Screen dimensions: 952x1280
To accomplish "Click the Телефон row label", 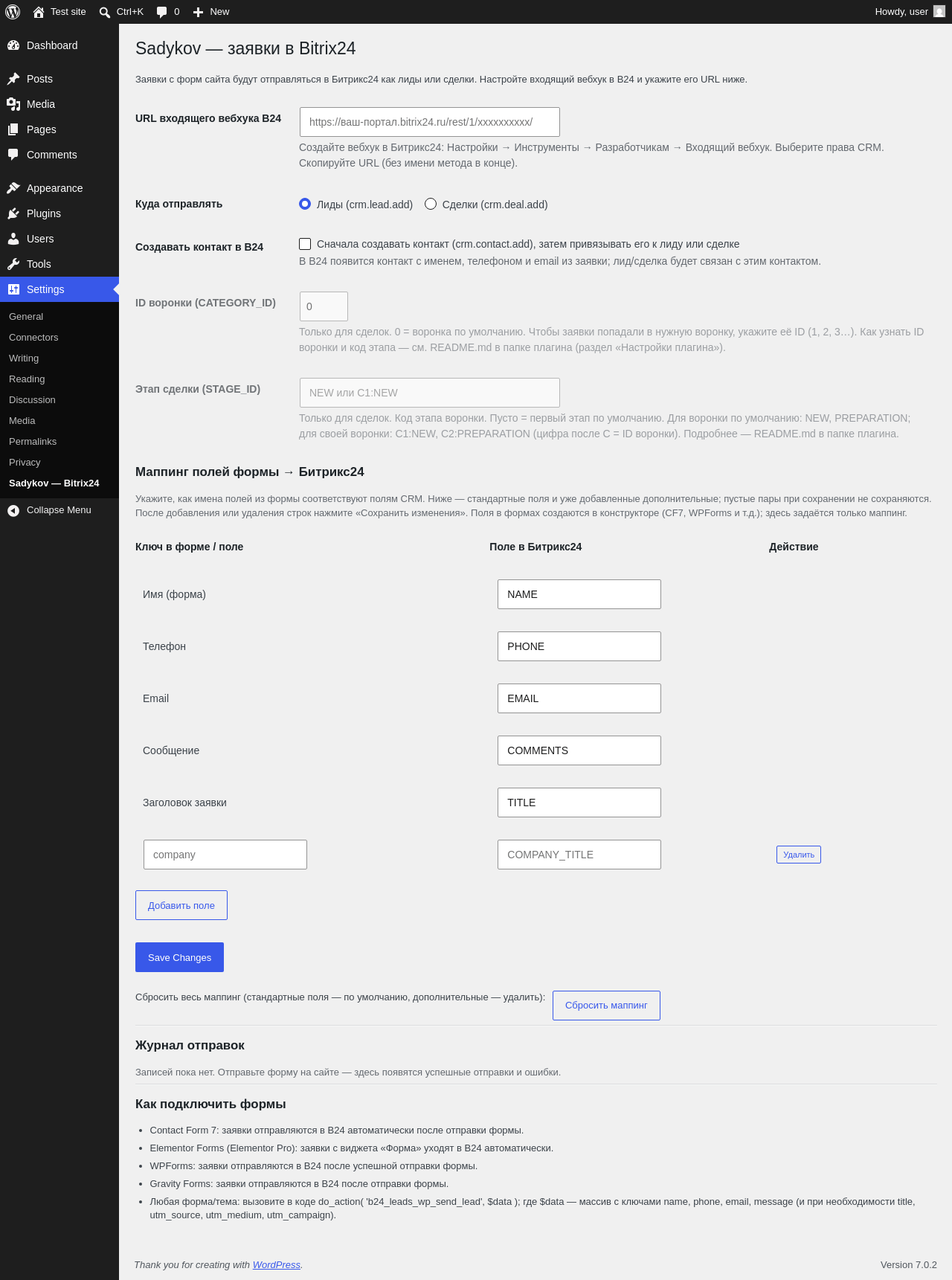I will click(164, 646).
